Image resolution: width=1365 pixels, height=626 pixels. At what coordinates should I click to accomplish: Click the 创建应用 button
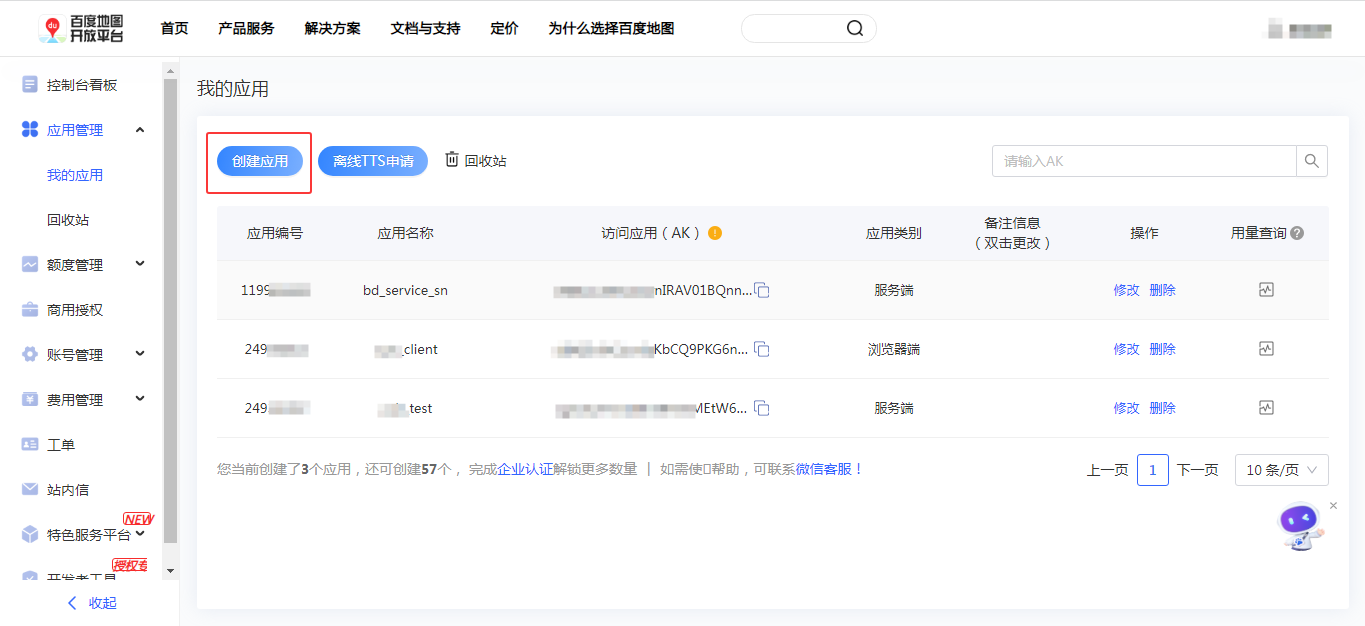tap(259, 160)
